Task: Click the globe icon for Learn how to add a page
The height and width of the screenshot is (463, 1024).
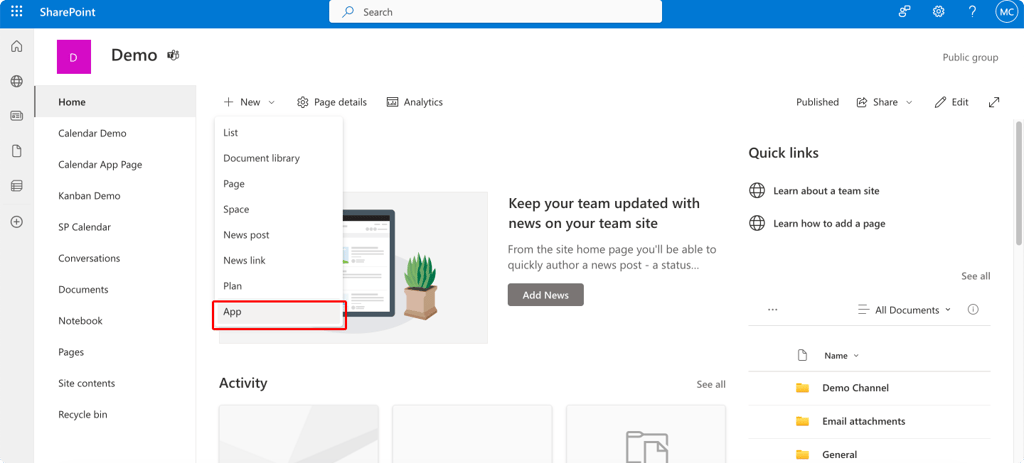Action: 757,223
